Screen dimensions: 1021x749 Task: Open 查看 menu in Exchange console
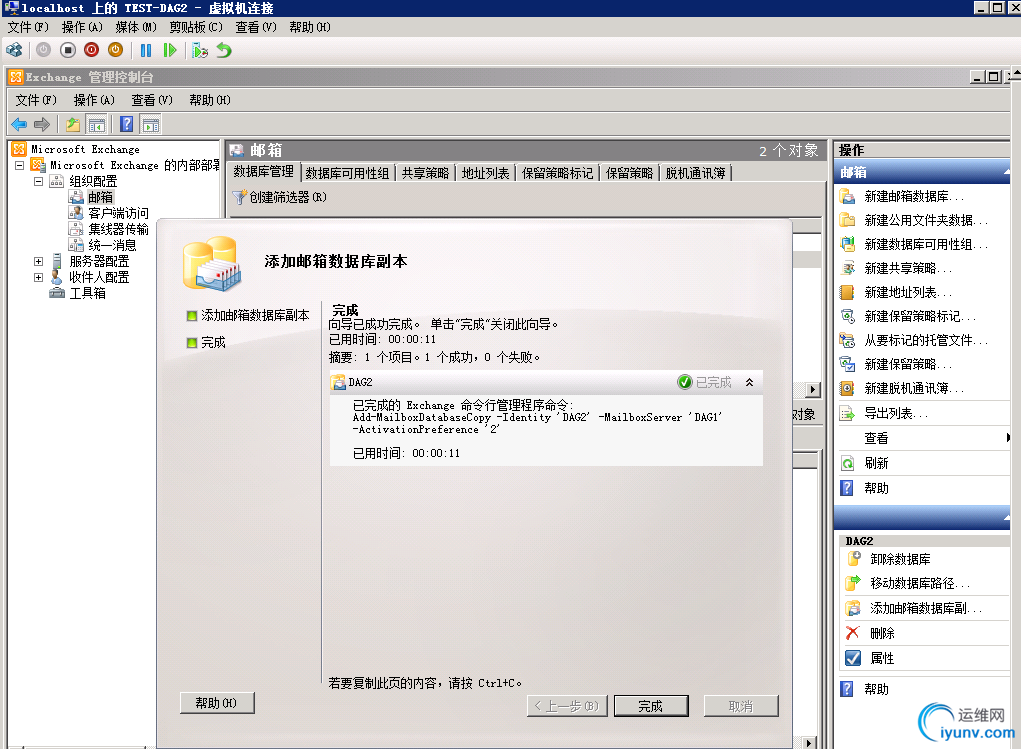click(152, 100)
